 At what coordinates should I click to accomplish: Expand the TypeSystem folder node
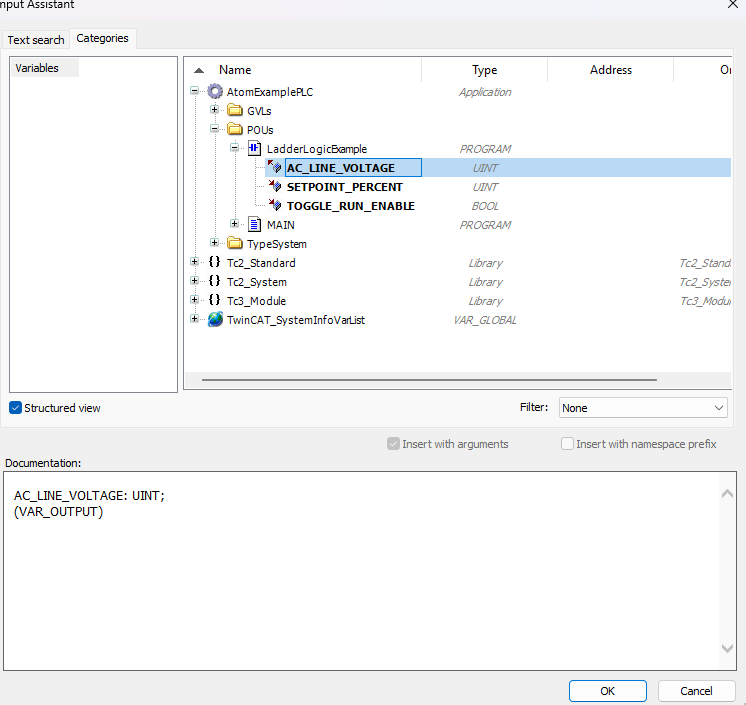[x=215, y=243]
